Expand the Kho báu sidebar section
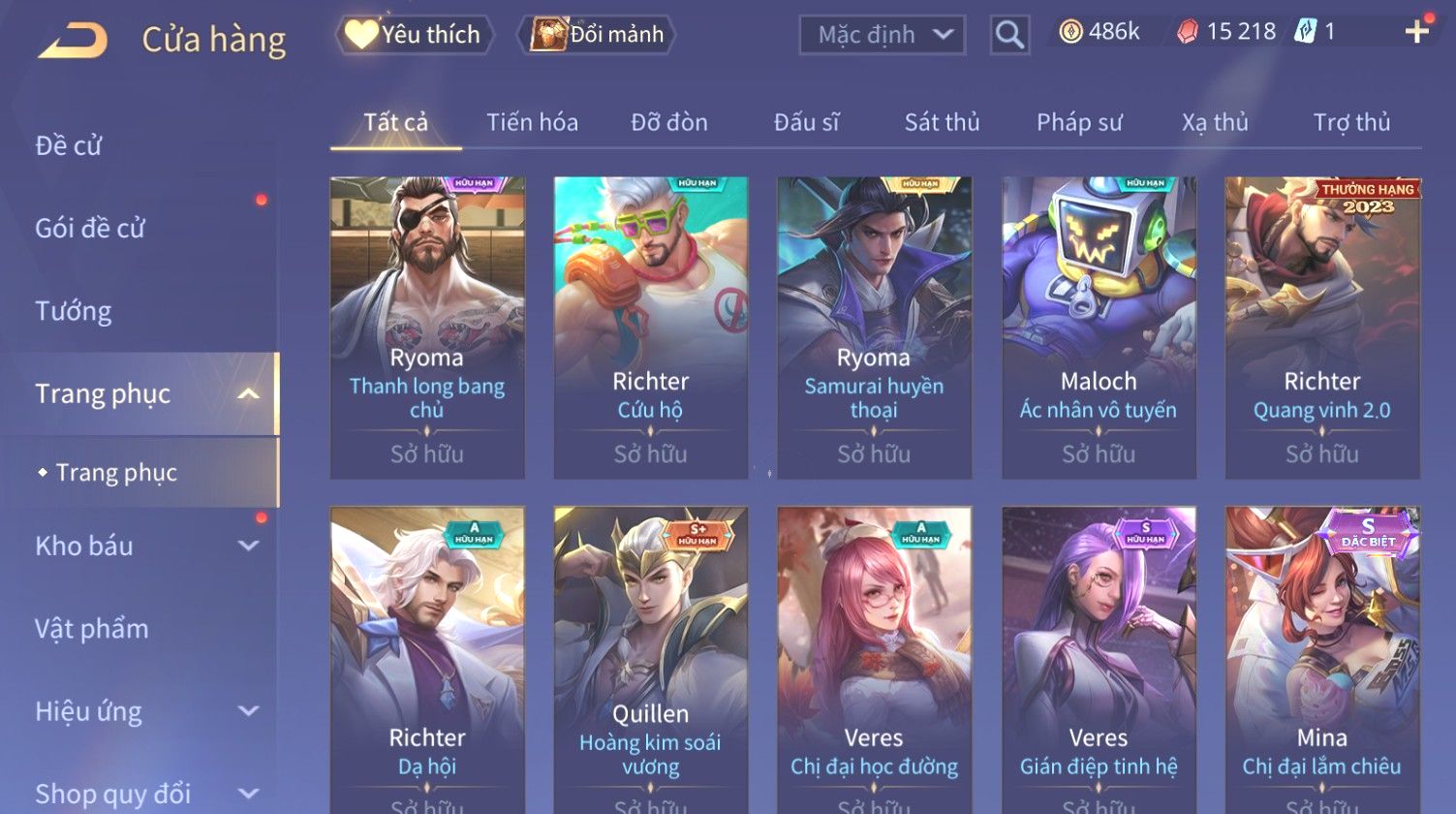 249,546
